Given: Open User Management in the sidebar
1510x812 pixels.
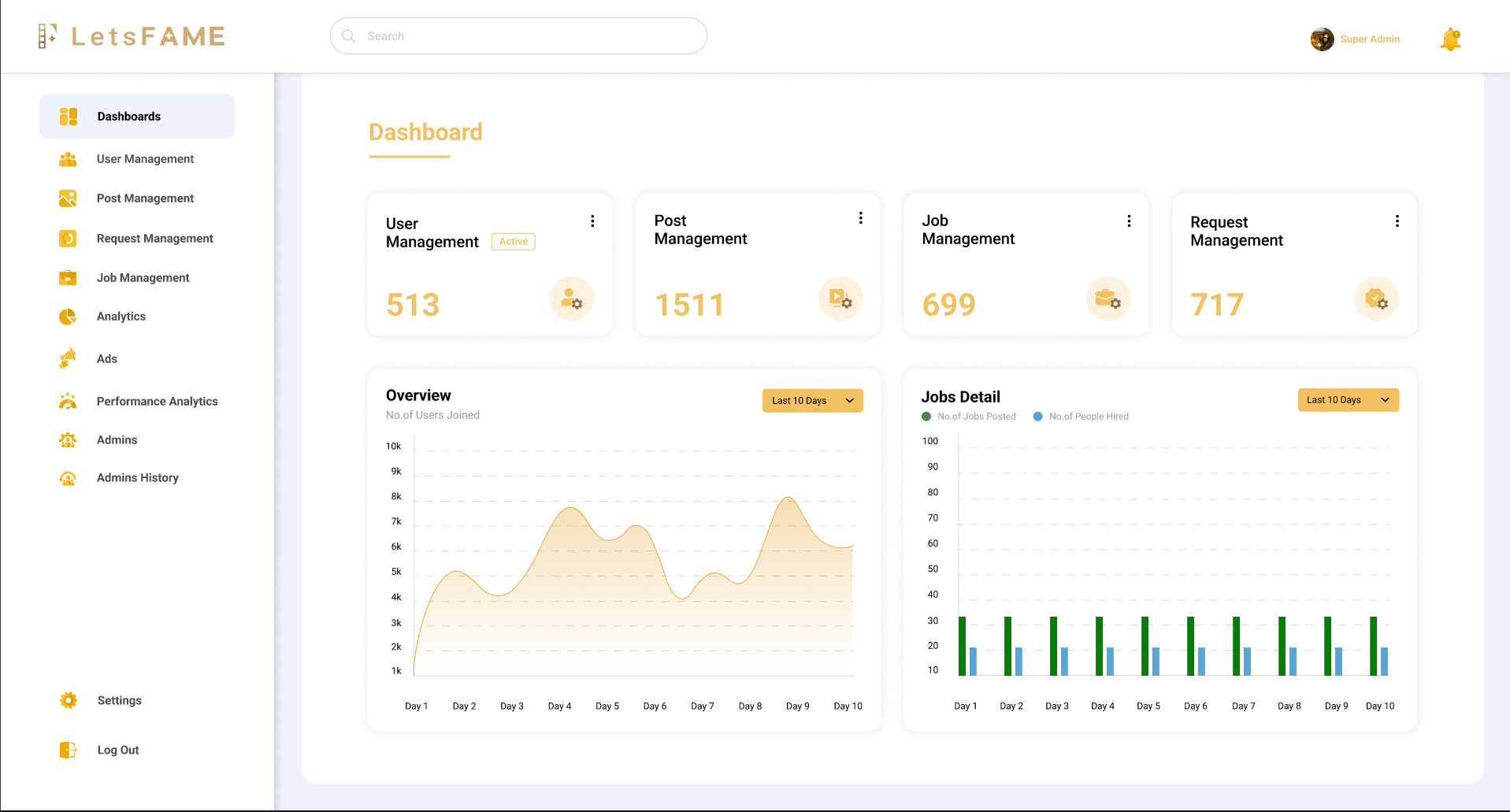Looking at the screenshot, I should [145, 159].
